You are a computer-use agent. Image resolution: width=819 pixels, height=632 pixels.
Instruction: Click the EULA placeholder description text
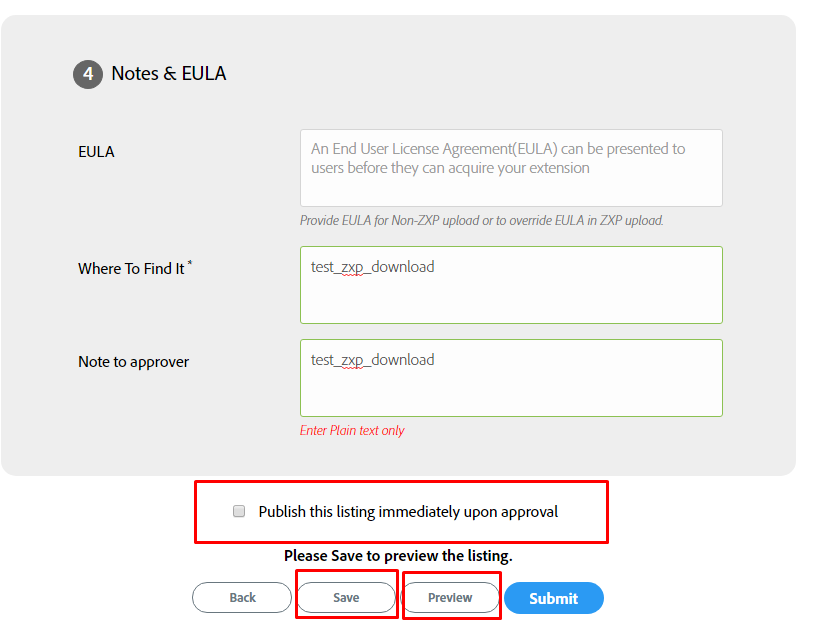click(498, 158)
